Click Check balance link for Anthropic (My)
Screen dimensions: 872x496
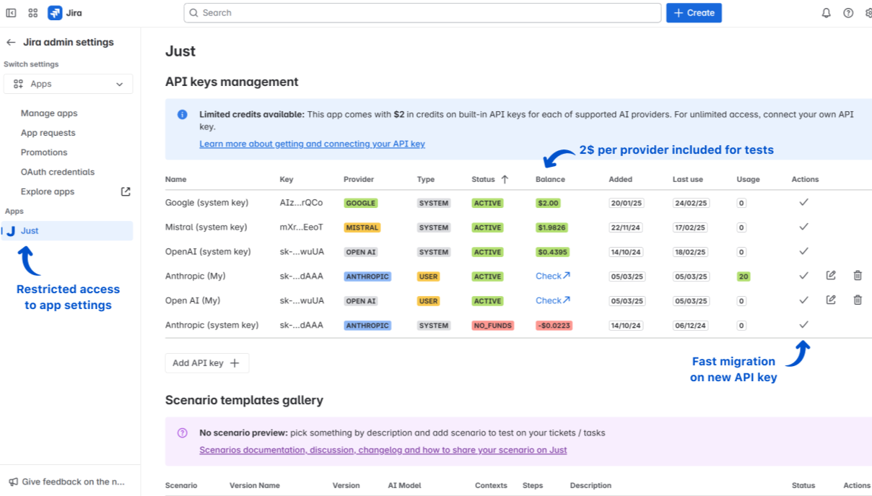point(552,276)
